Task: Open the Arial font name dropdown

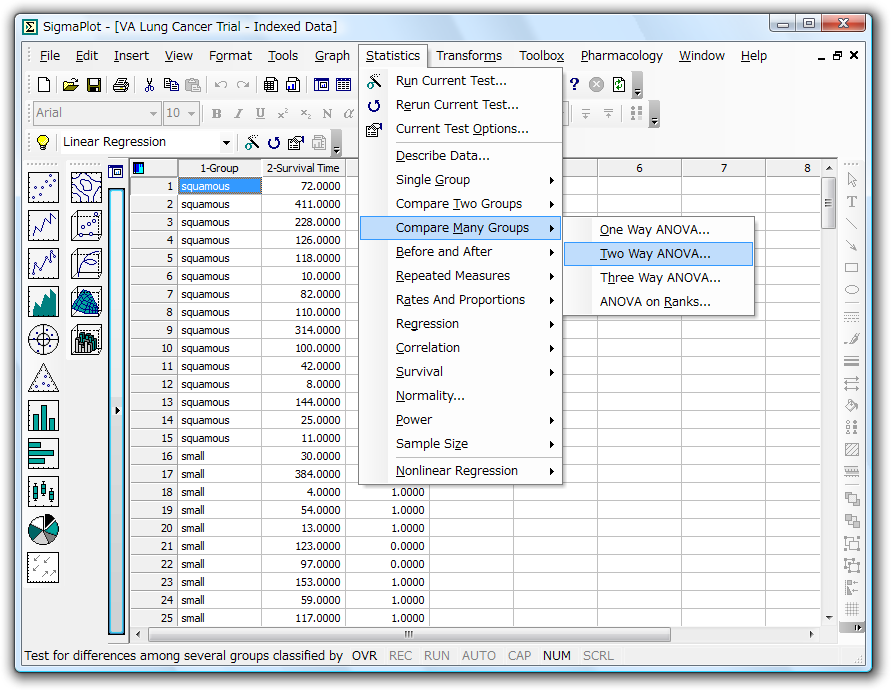Action: click(x=153, y=114)
